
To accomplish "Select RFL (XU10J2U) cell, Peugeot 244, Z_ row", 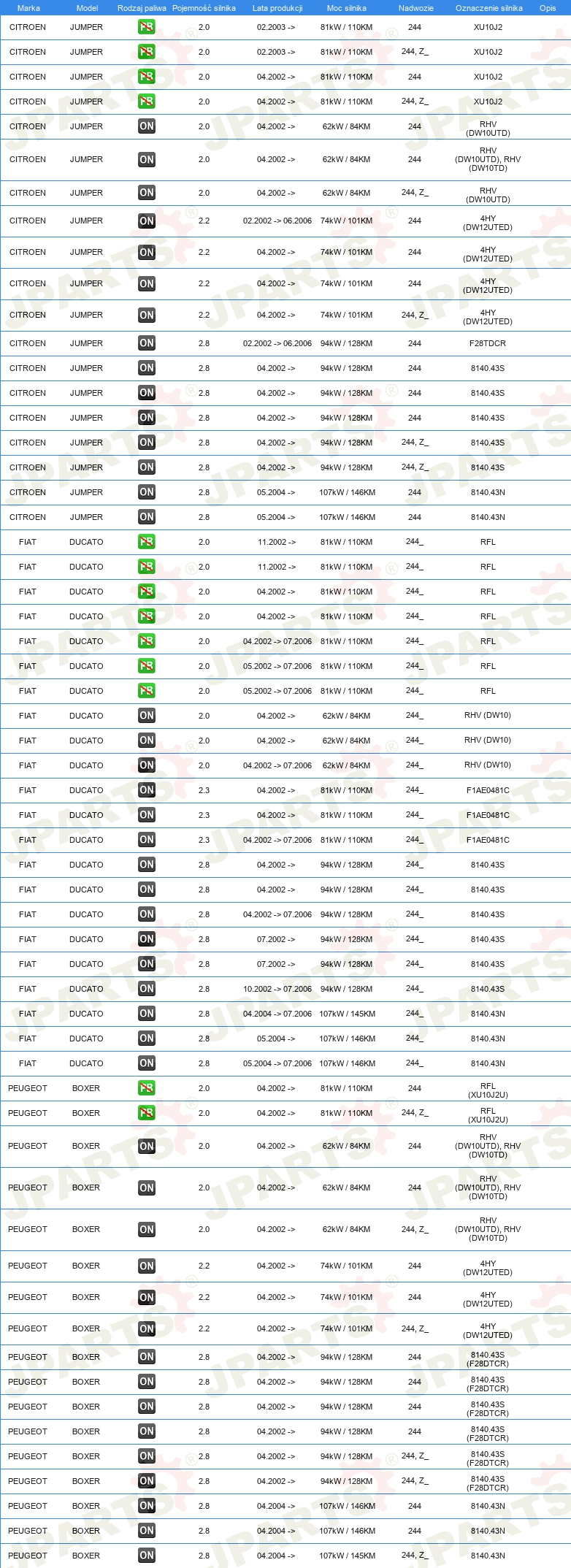I will click(x=488, y=1115).
